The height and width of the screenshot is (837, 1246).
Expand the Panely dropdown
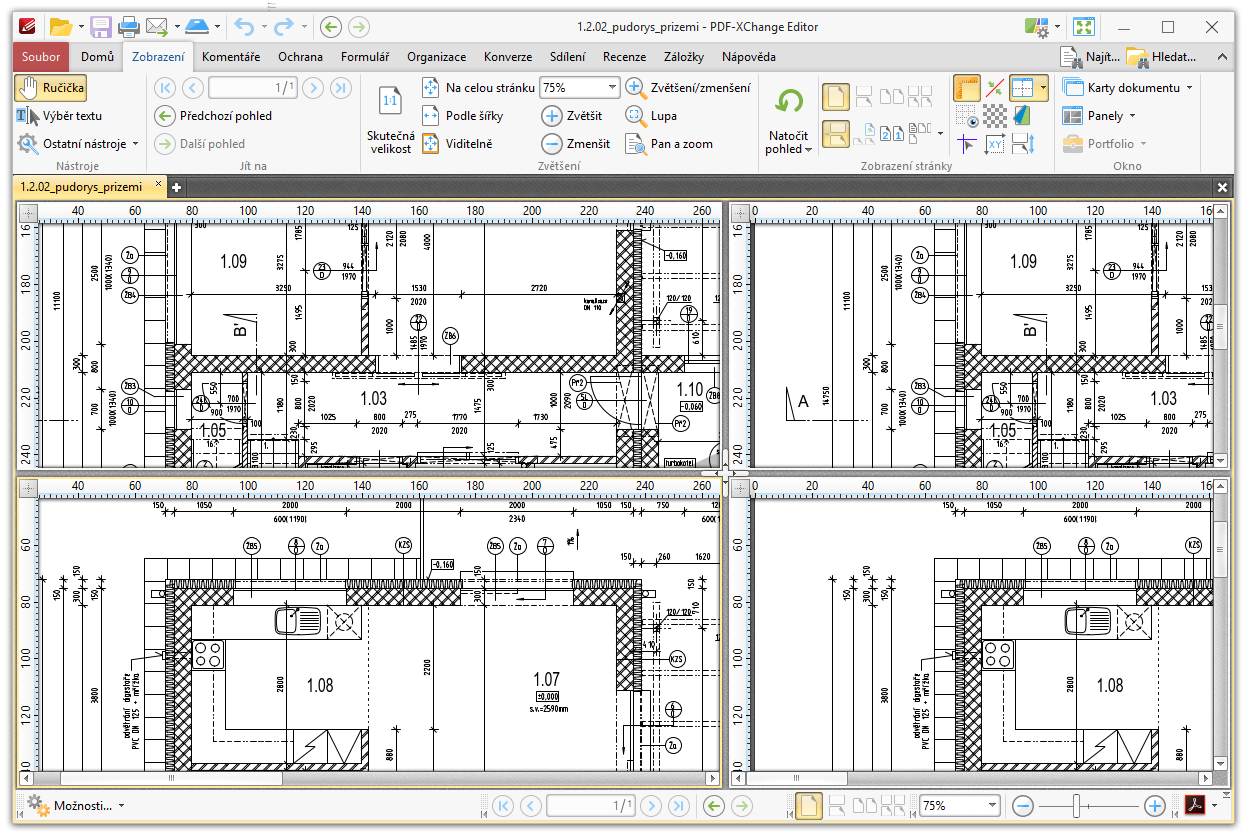point(1132,116)
